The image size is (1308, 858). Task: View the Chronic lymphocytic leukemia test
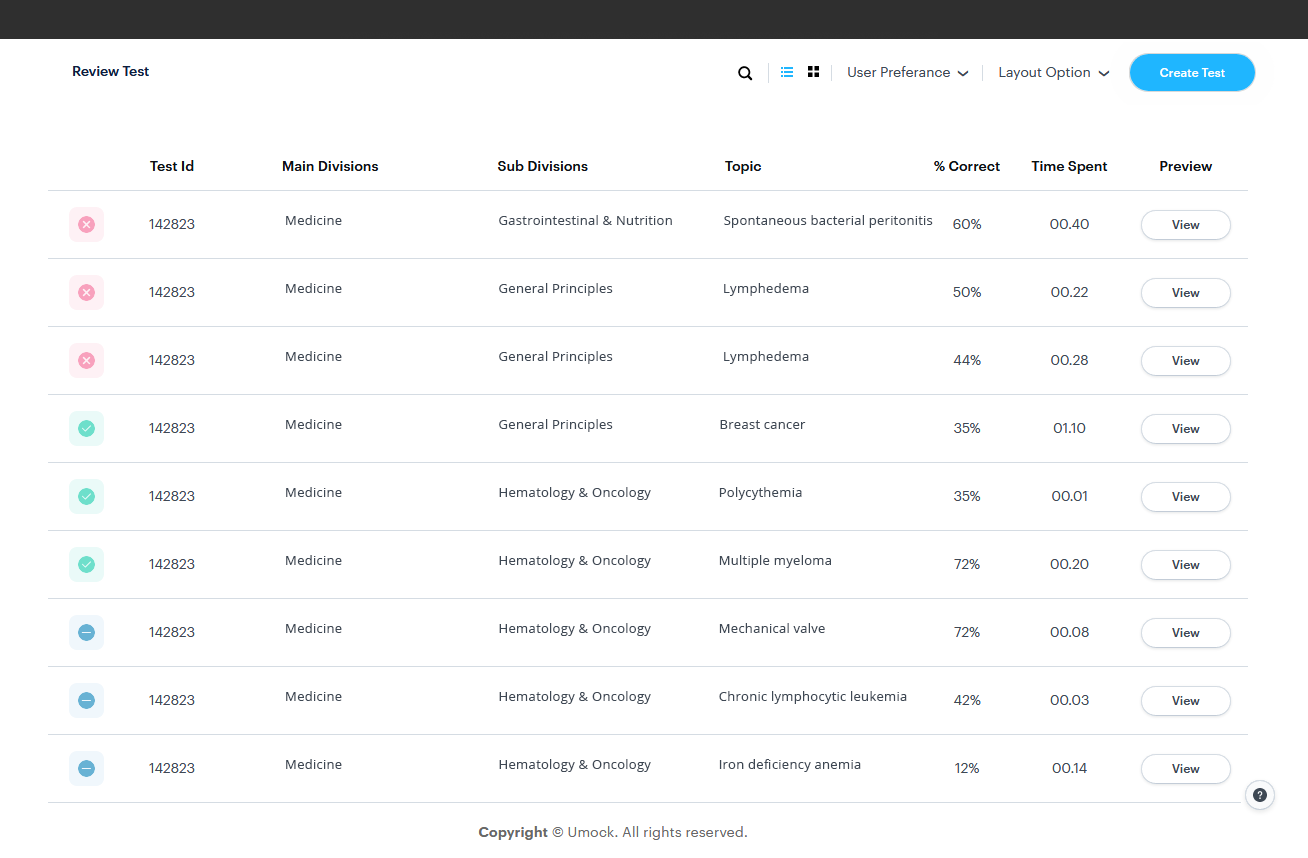tap(1186, 701)
